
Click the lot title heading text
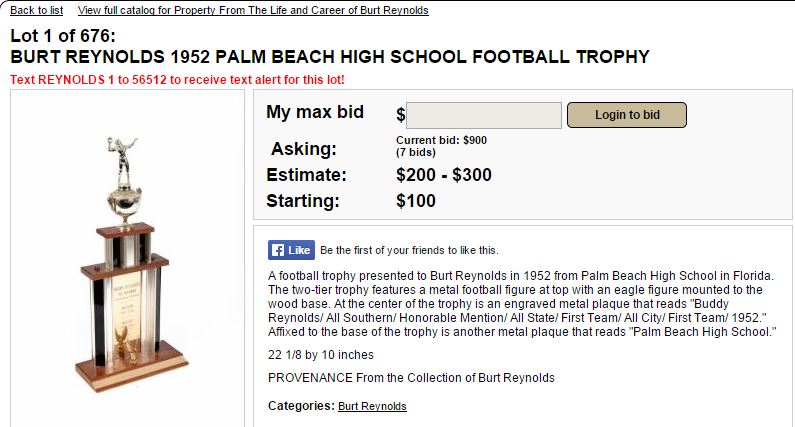329,56
